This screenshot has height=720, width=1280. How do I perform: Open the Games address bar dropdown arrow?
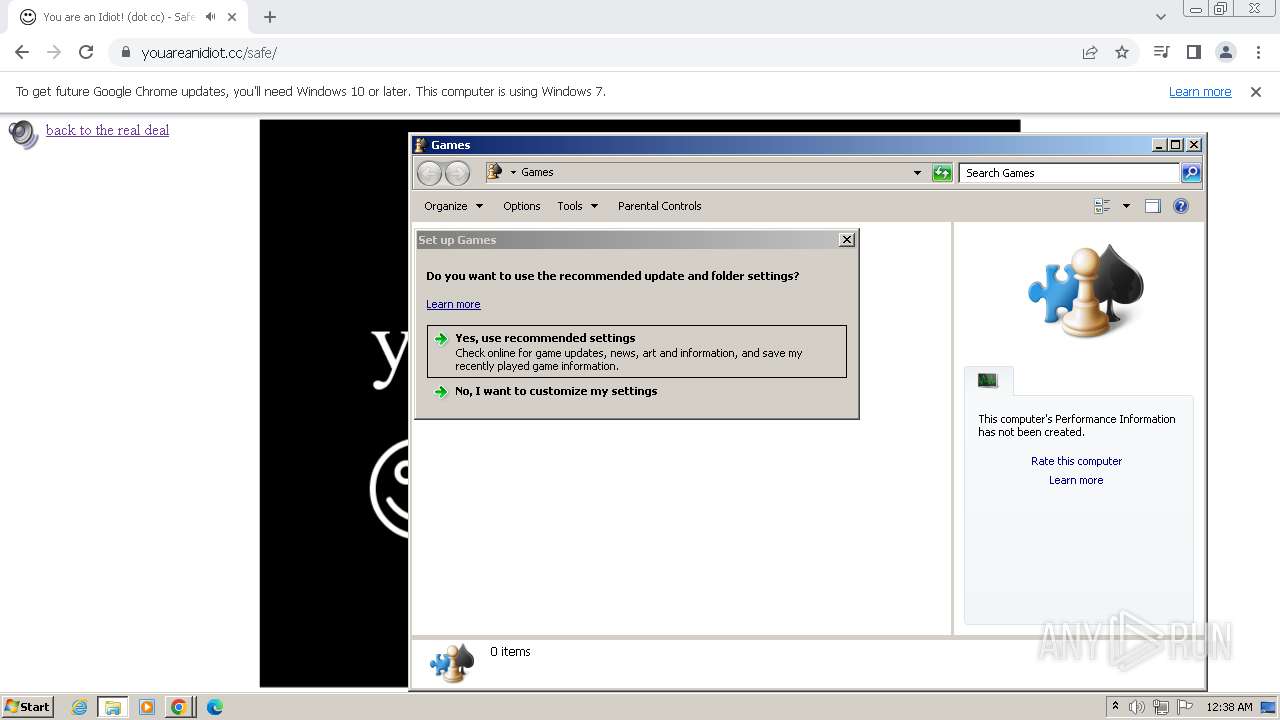[917, 173]
